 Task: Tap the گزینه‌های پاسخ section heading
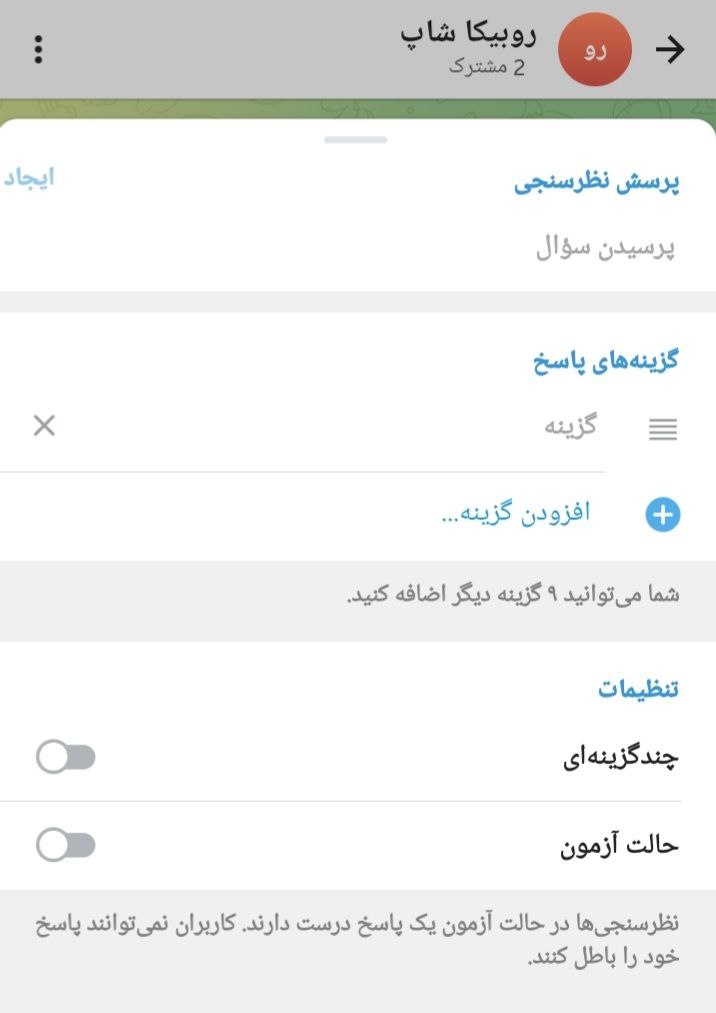605,362
